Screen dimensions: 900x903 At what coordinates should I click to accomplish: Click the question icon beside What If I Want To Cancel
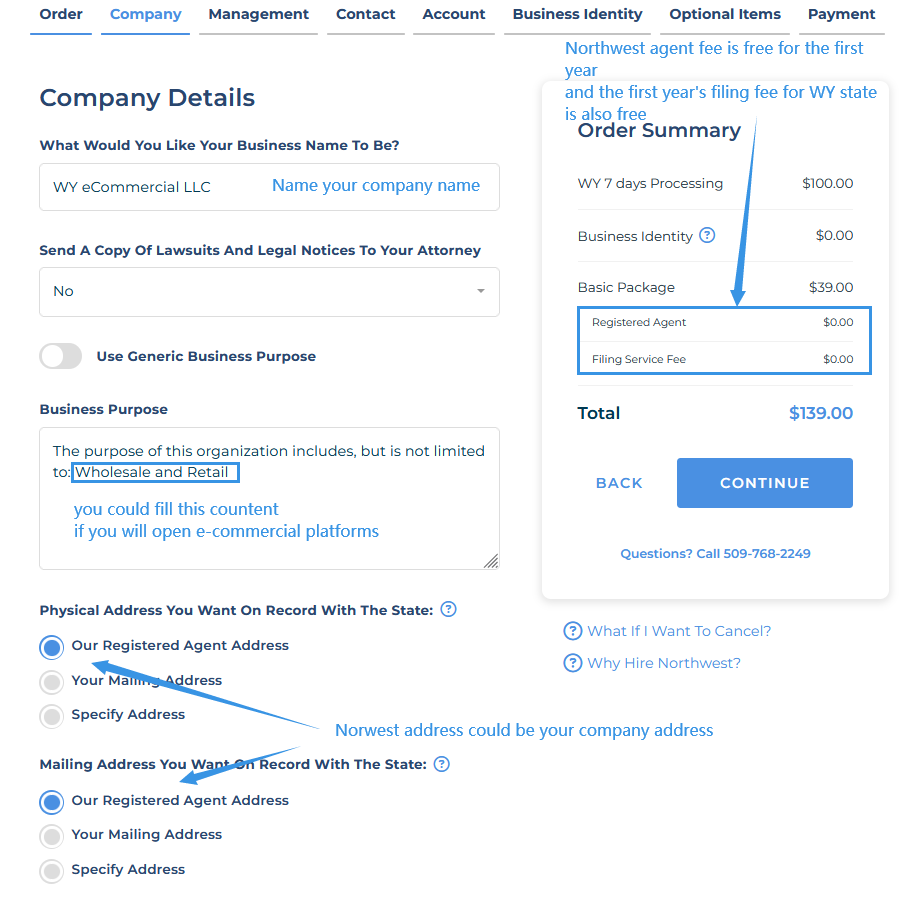point(572,631)
